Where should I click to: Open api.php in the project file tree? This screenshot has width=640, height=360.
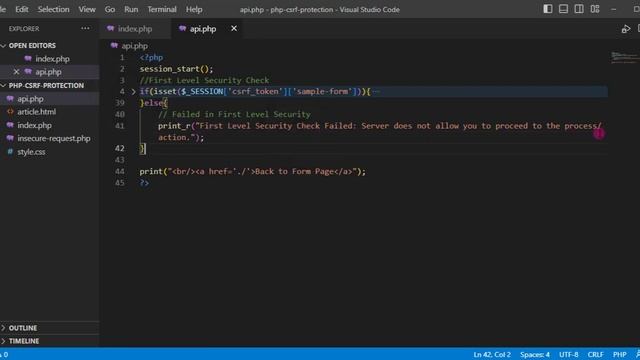click(30, 99)
